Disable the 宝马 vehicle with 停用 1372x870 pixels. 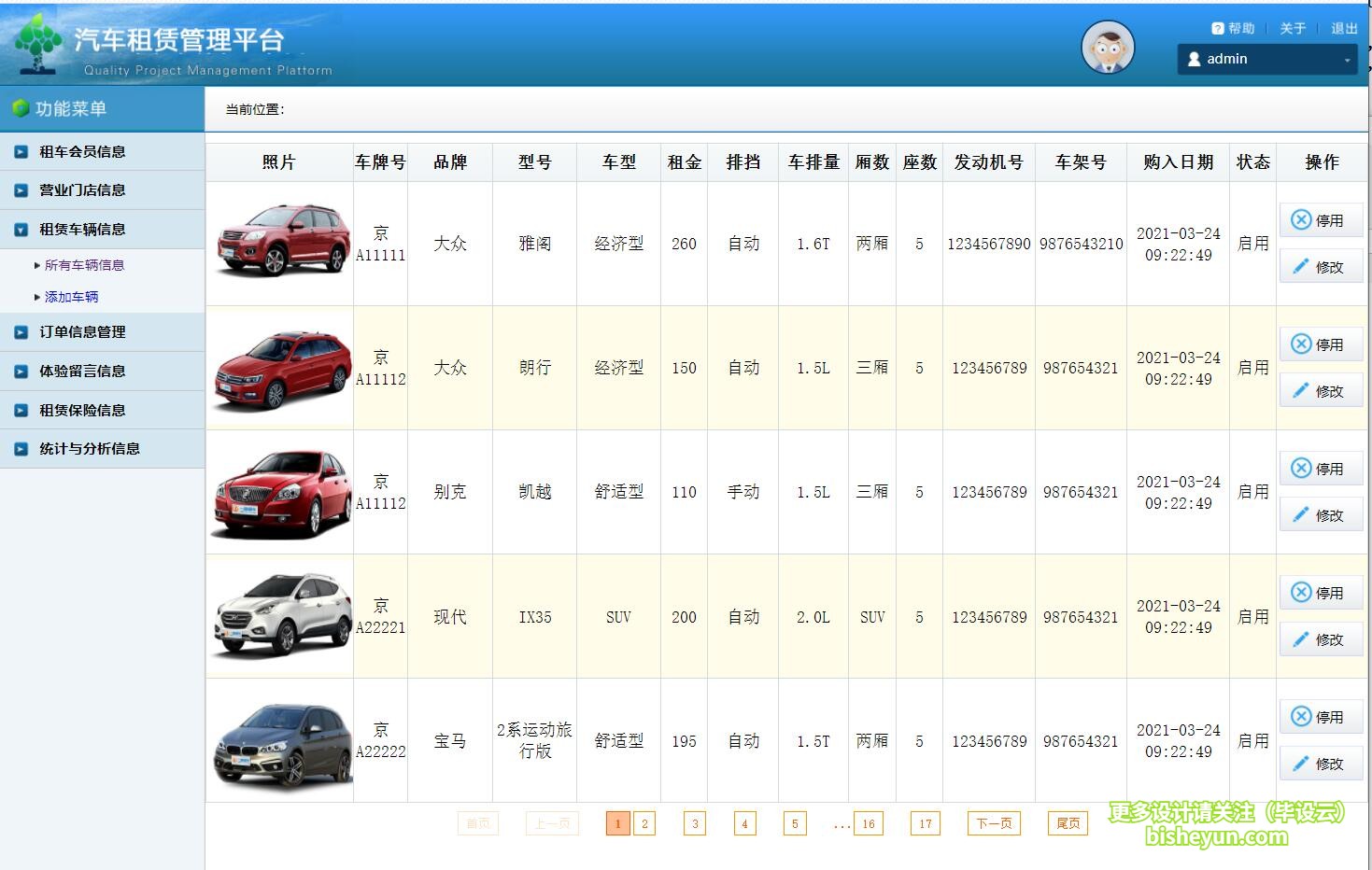pyautogui.click(x=1320, y=717)
